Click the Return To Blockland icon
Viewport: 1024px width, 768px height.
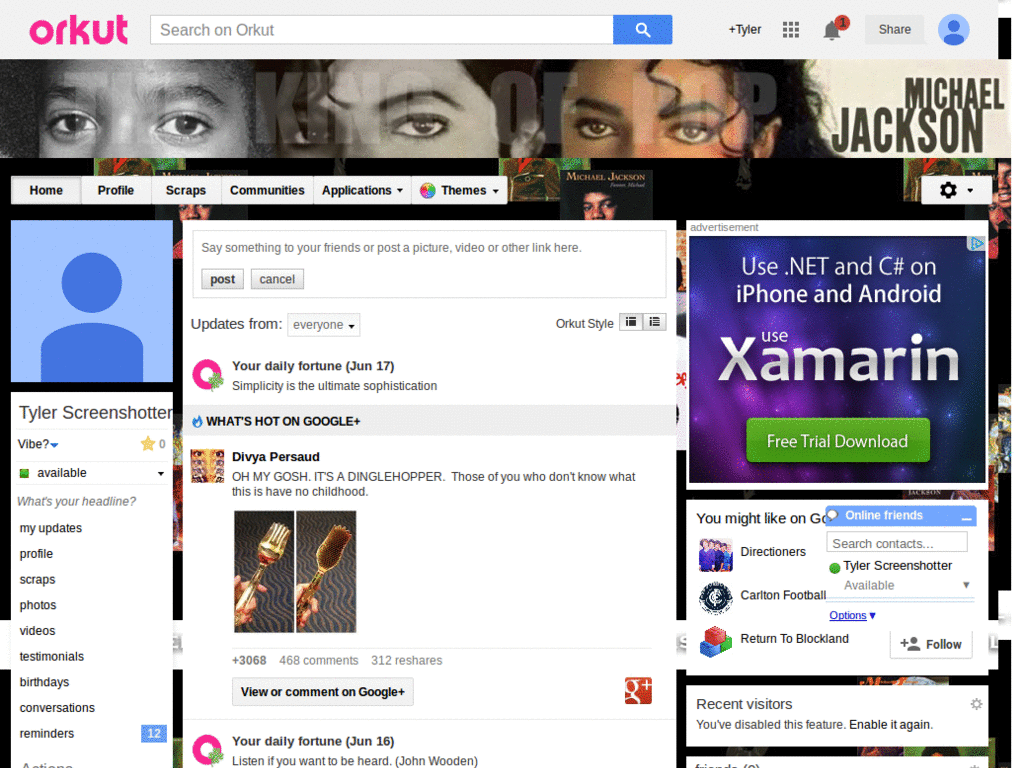[x=716, y=641]
